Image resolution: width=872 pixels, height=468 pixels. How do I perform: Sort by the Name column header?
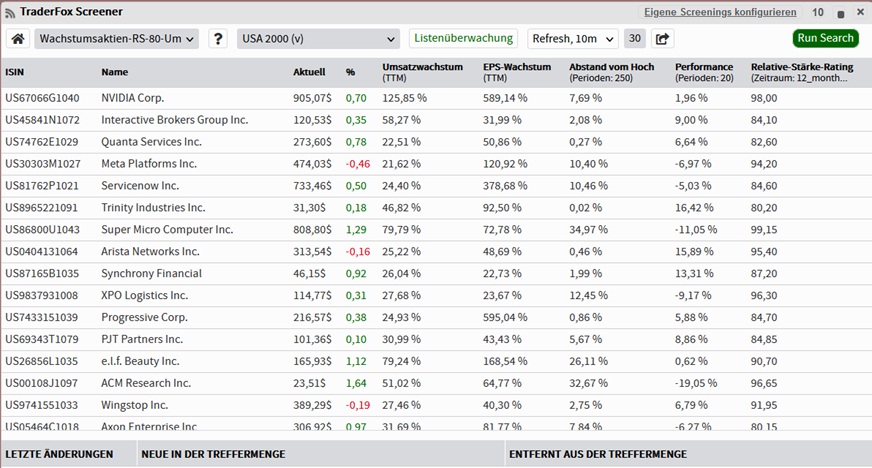pos(115,72)
